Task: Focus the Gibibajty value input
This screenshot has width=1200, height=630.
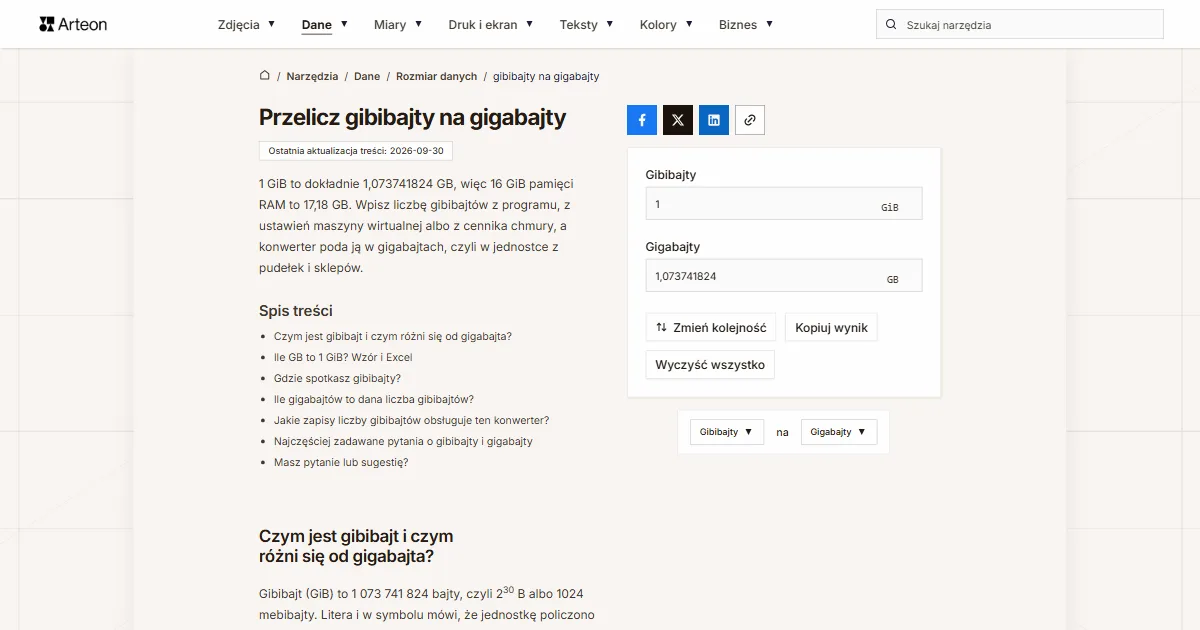Action: 784,204
